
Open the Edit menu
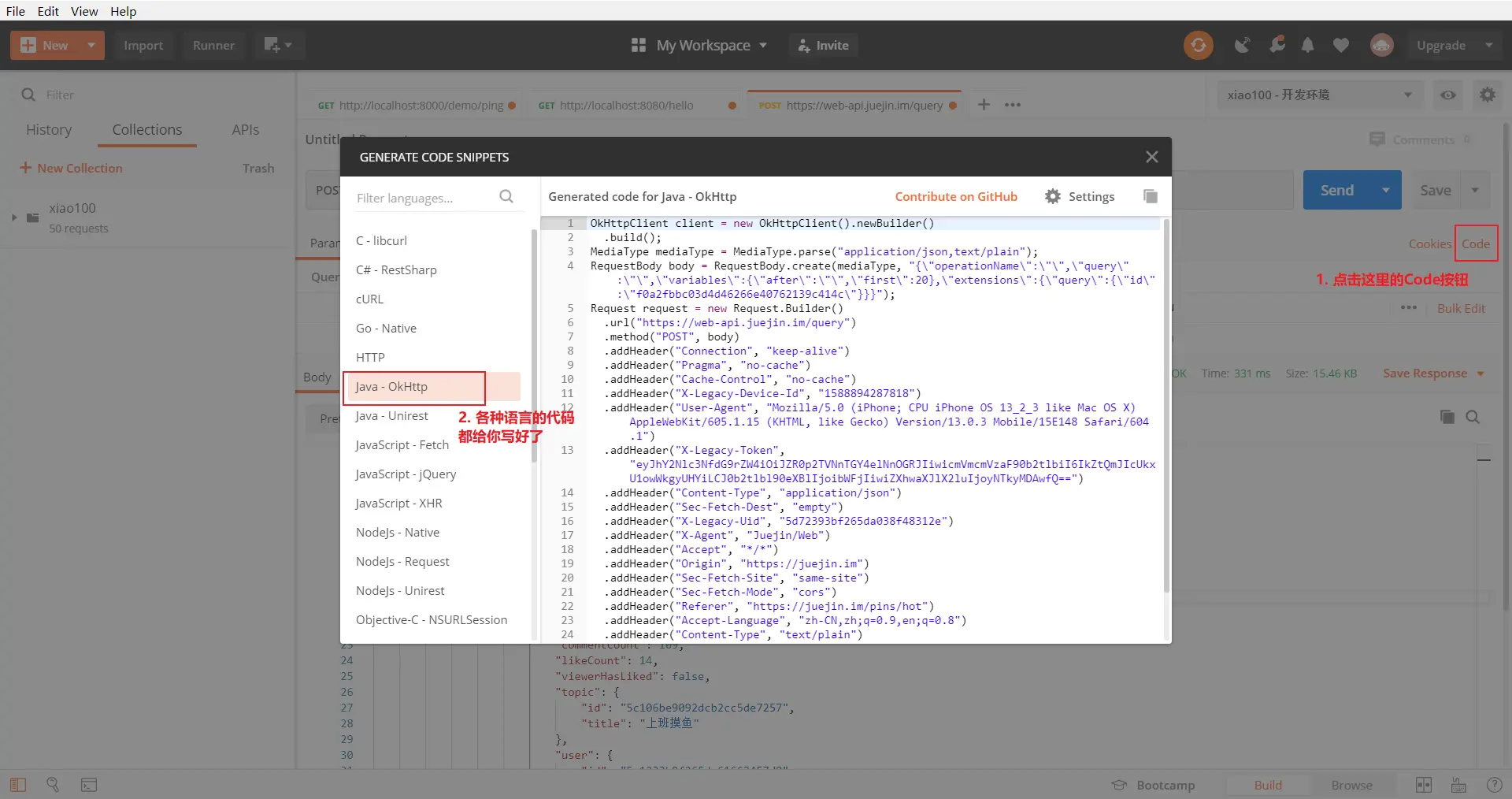click(48, 11)
